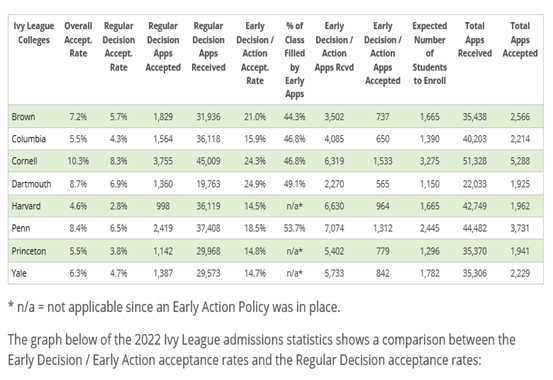Select Penn's 53.7% class filled value
Image resolution: width=553 pixels, height=380 pixels.
click(x=294, y=228)
